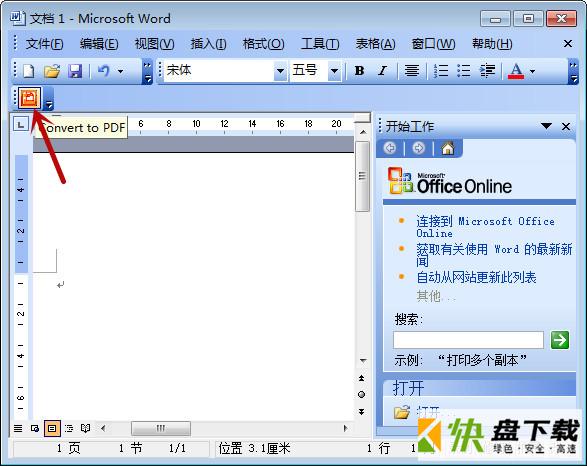Click the vertical scrollbar down arrow

coord(362,361)
